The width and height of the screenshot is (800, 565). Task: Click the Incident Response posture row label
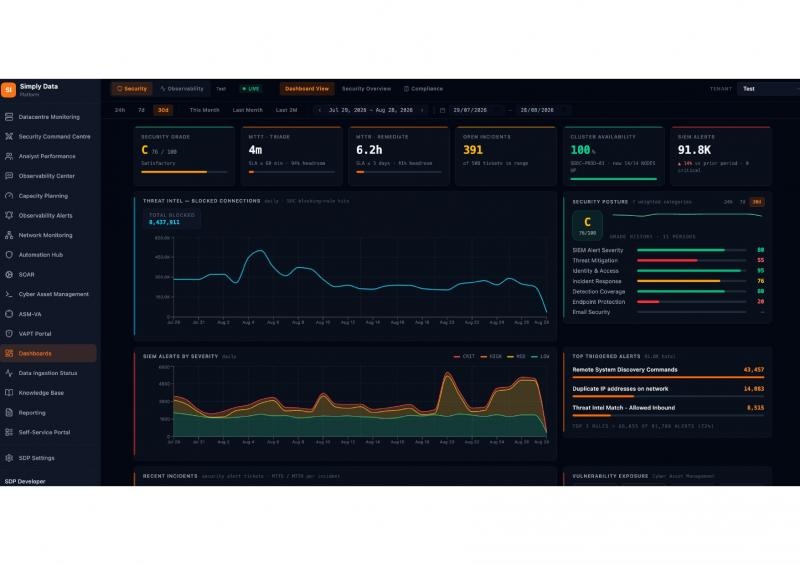tap(596, 281)
